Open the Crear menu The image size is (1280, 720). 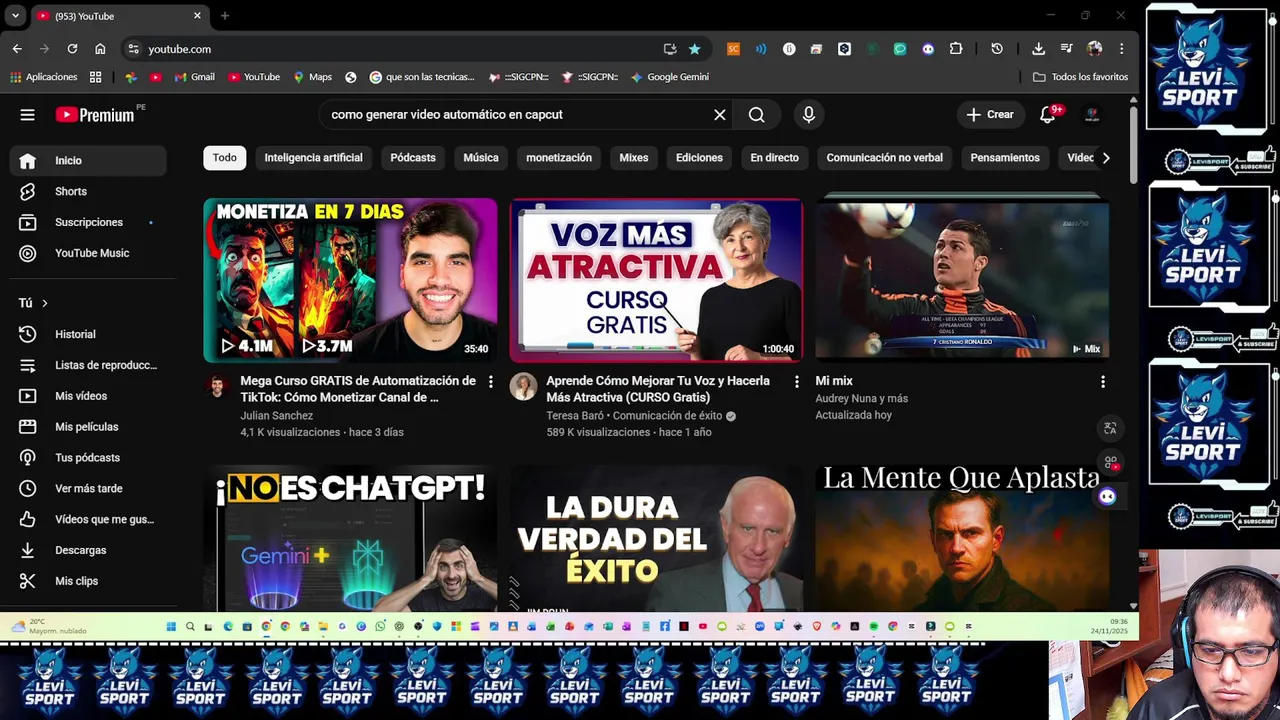coord(990,115)
